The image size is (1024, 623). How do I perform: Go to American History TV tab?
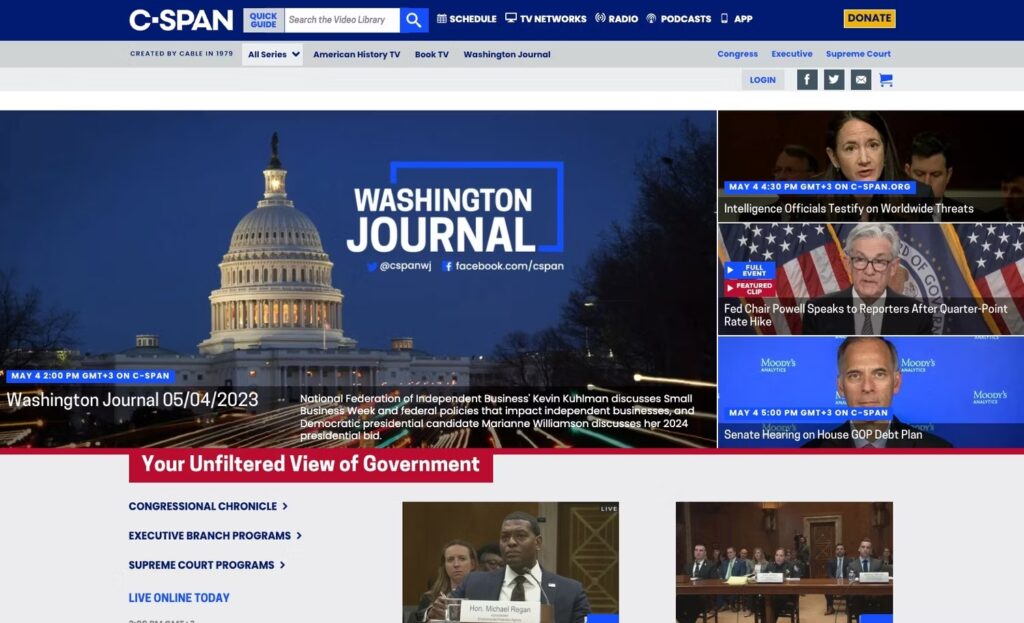pos(356,55)
